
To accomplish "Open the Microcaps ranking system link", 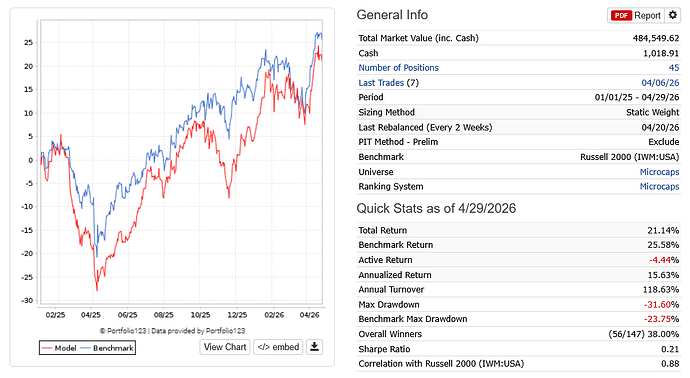I will pyautogui.click(x=659, y=187).
